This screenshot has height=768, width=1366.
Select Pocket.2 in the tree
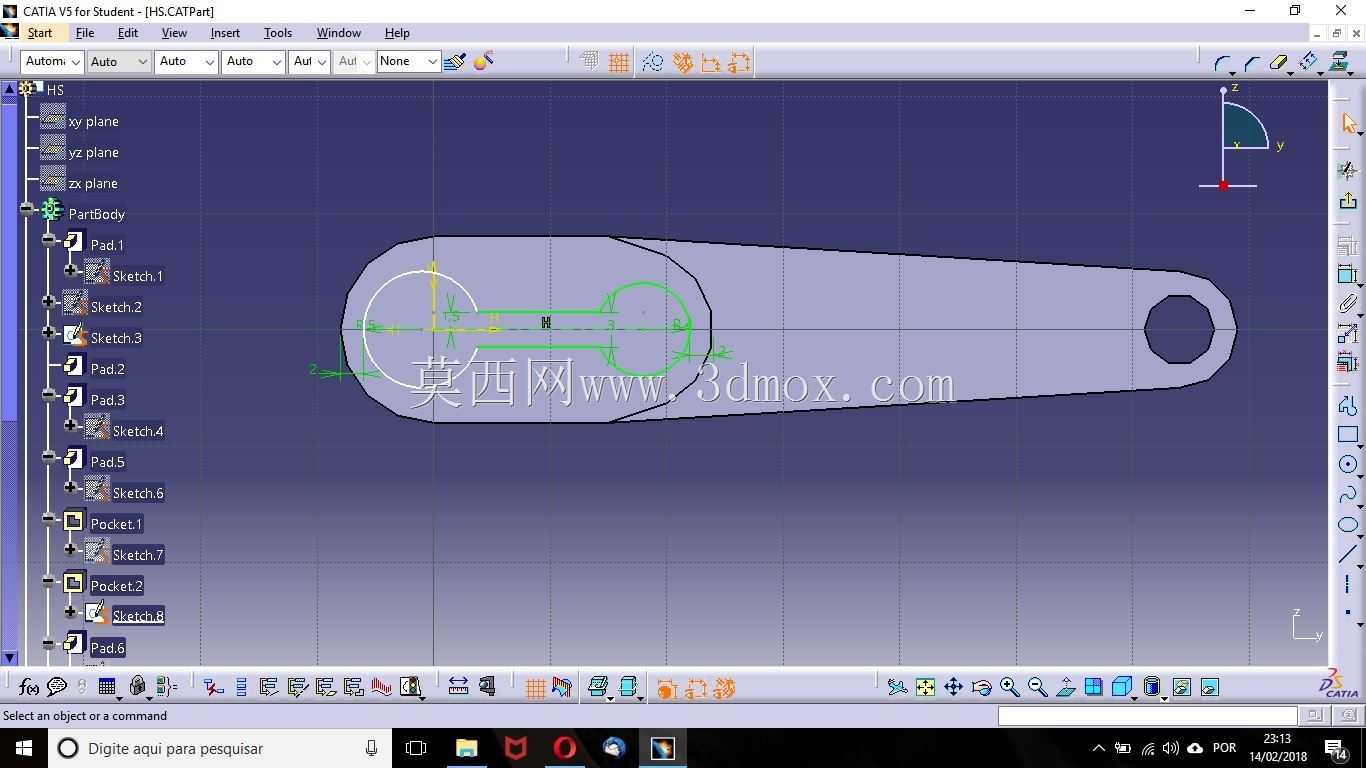click(117, 586)
